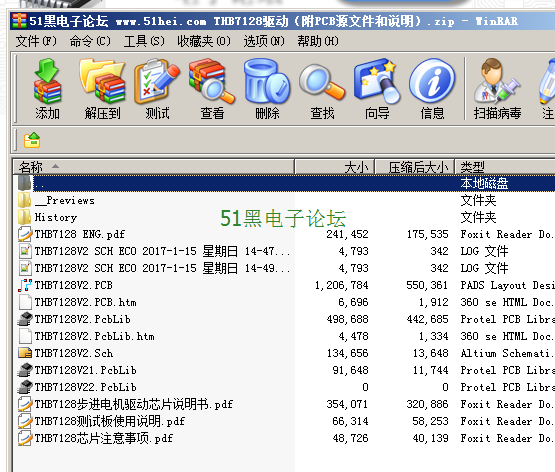The image size is (555, 472).
Task: Open the 帮助(H) menu
Action: coord(318,41)
